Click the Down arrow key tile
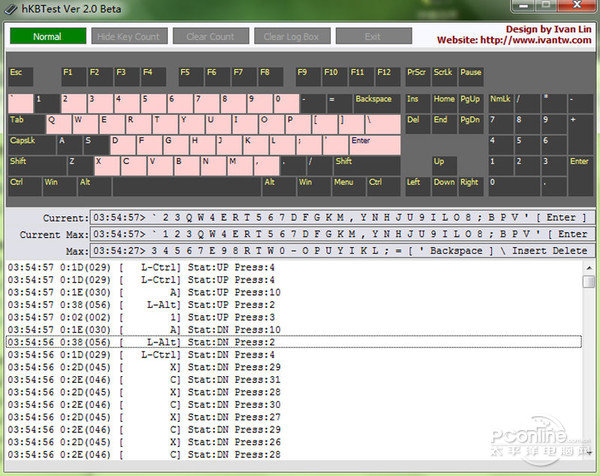This screenshot has height=476, width=600. pyautogui.click(x=444, y=186)
